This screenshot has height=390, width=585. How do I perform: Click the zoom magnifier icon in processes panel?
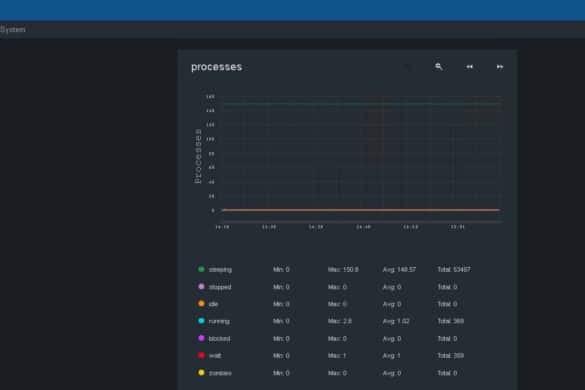point(439,66)
